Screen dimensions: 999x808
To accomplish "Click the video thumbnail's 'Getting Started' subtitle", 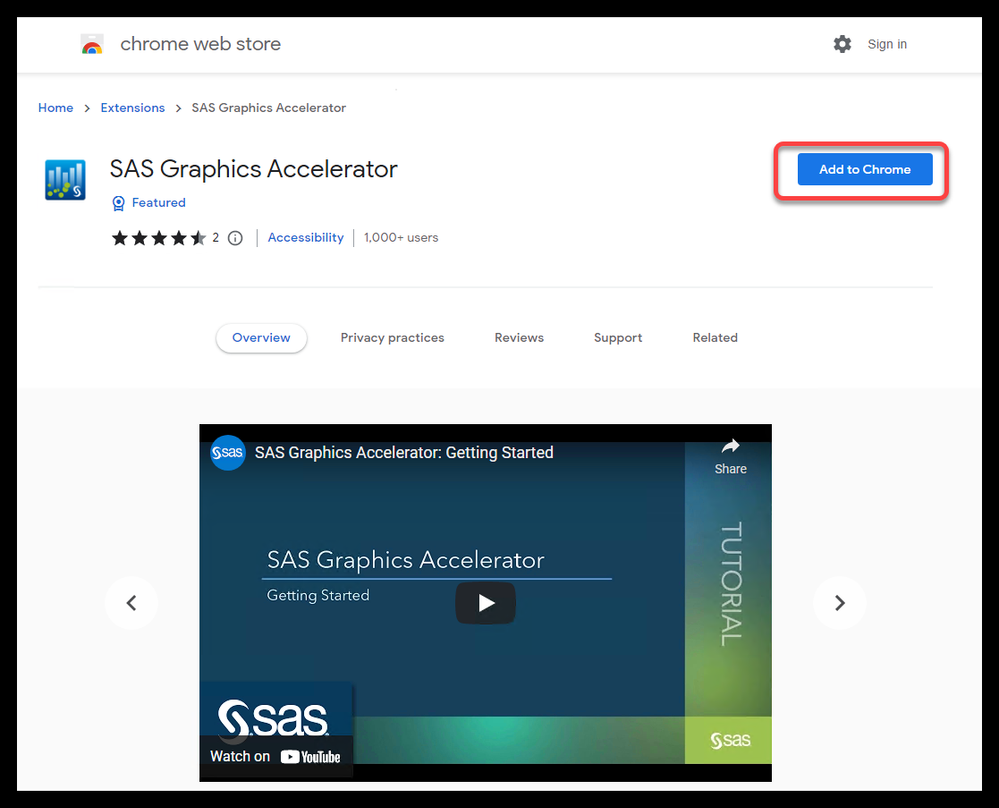I will (318, 595).
